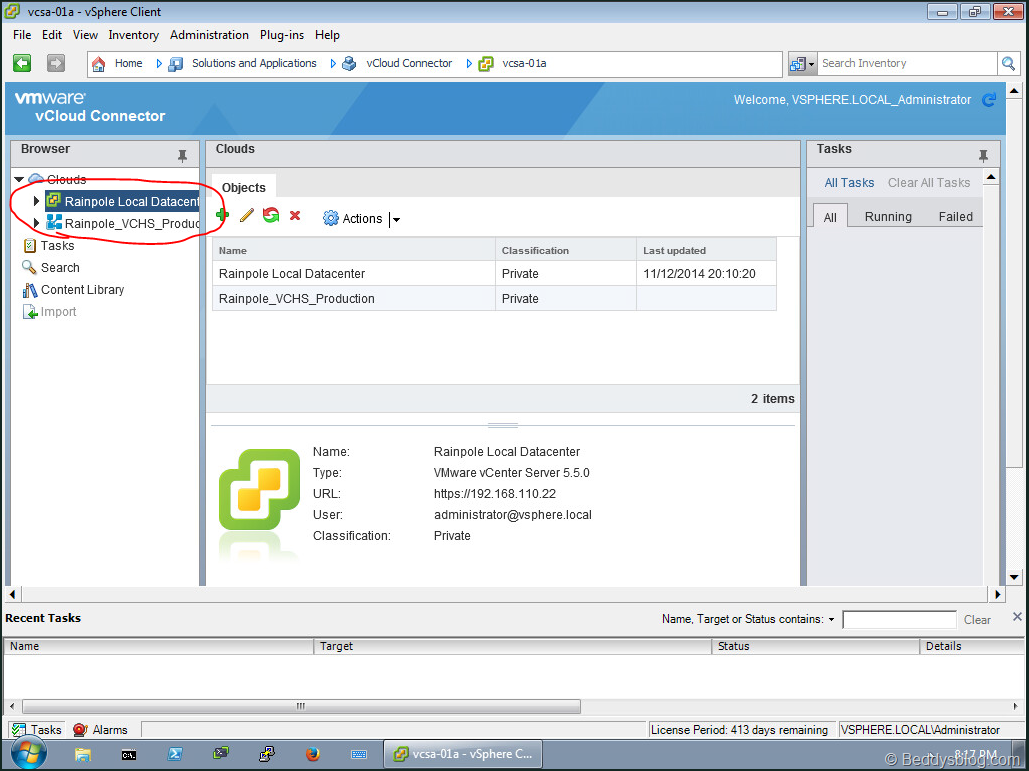Pin the Browser panel using pushpin icon
The height and width of the screenshot is (771, 1029).
tap(182, 156)
